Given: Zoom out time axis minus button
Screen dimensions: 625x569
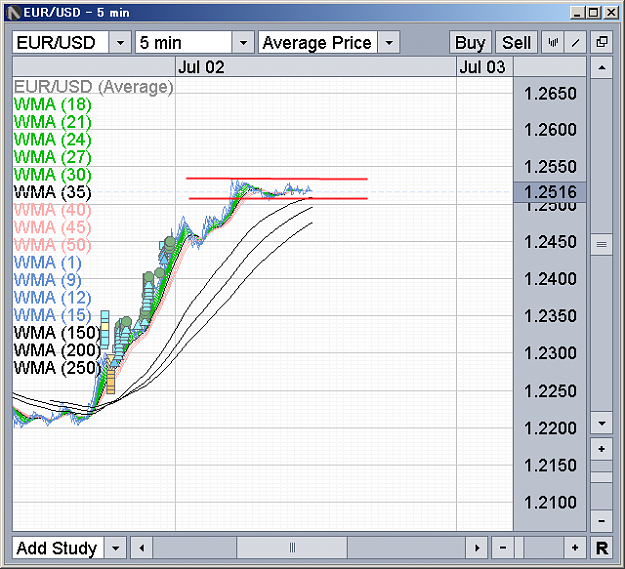Looking at the screenshot, I should 503,548.
